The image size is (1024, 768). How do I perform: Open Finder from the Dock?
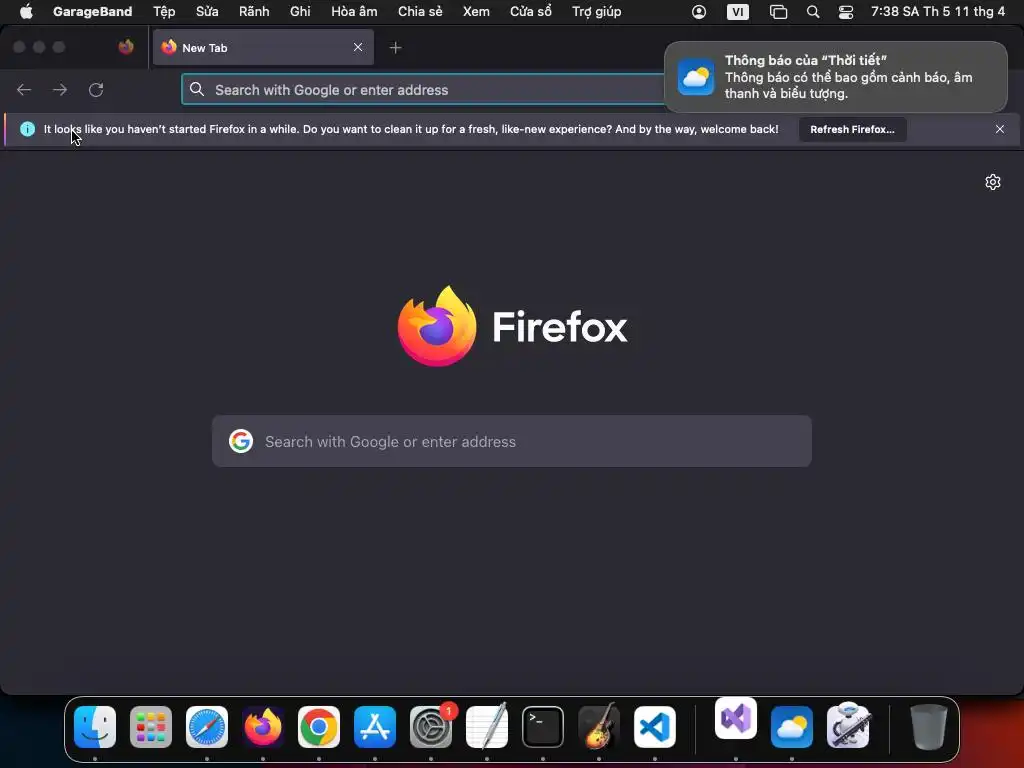point(95,727)
